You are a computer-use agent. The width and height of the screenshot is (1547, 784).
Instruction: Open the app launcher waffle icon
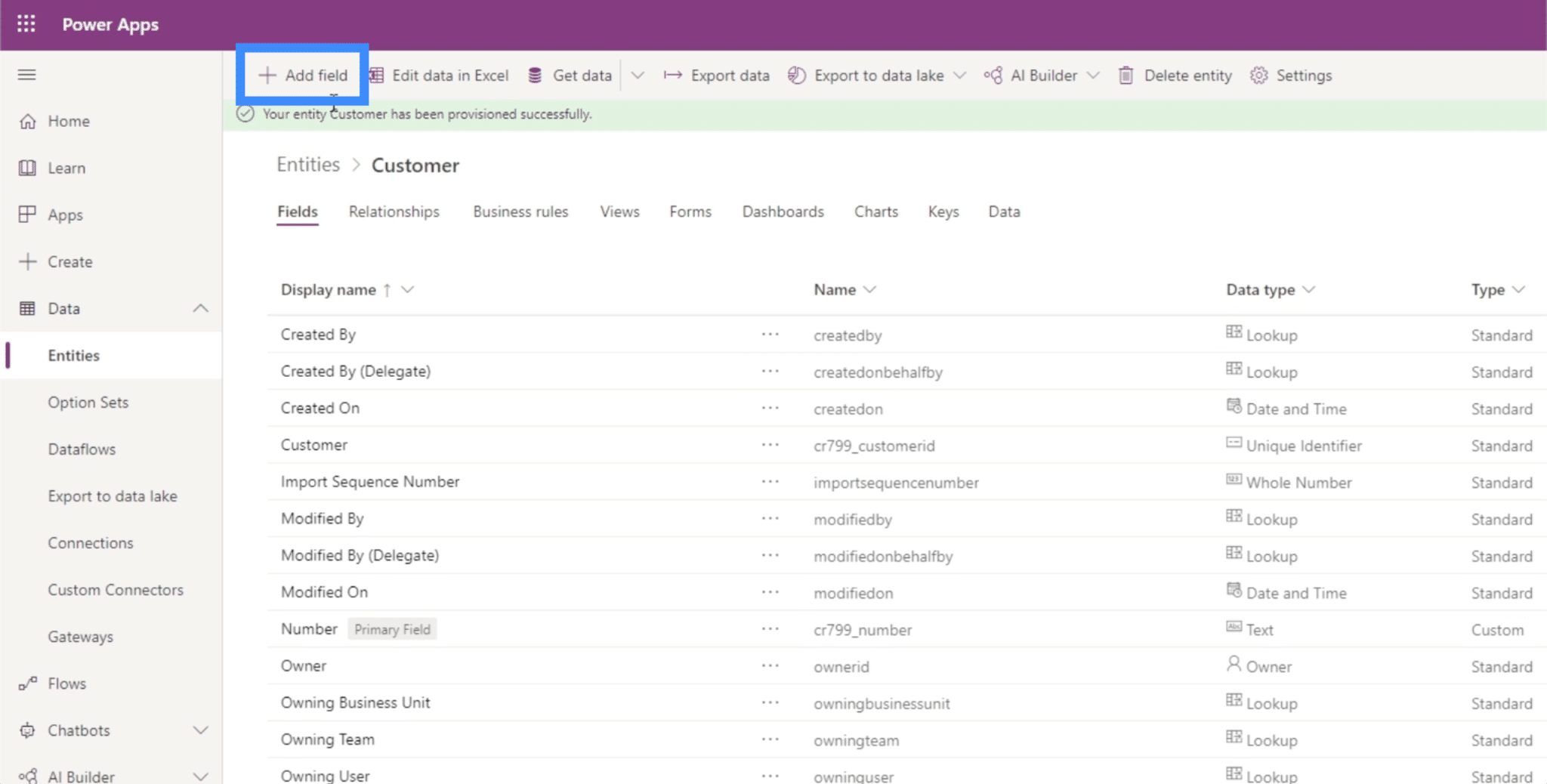(x=26, y=24)
